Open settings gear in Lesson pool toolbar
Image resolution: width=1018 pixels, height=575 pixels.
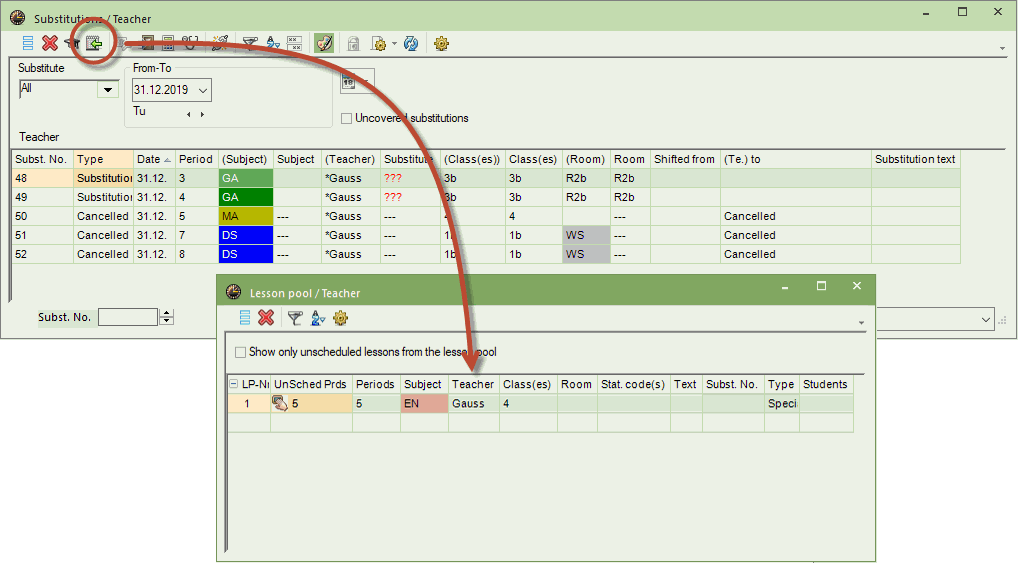pos(340,317)
